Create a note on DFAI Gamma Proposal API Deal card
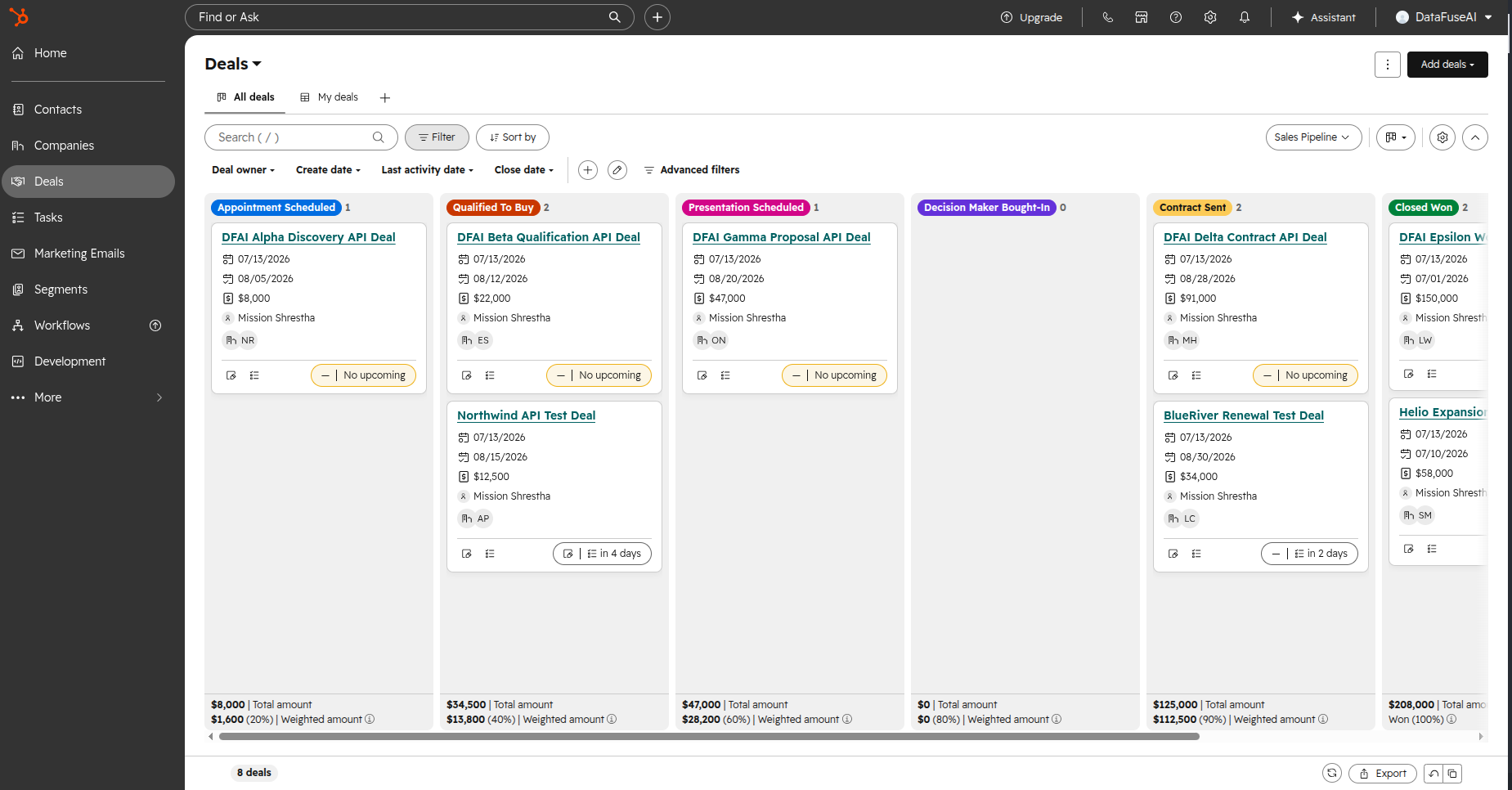 tap(702, 375)
